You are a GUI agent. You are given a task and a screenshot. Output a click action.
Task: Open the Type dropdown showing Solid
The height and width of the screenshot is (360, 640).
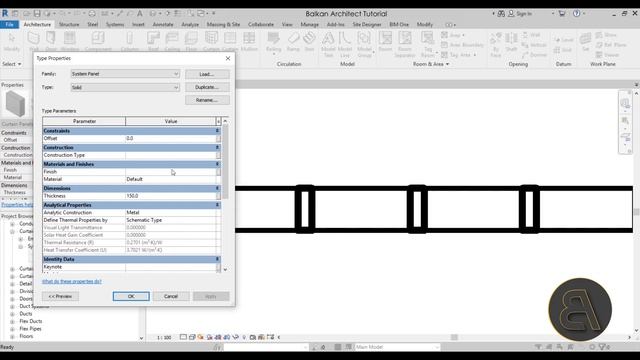(x=125, y=87)
